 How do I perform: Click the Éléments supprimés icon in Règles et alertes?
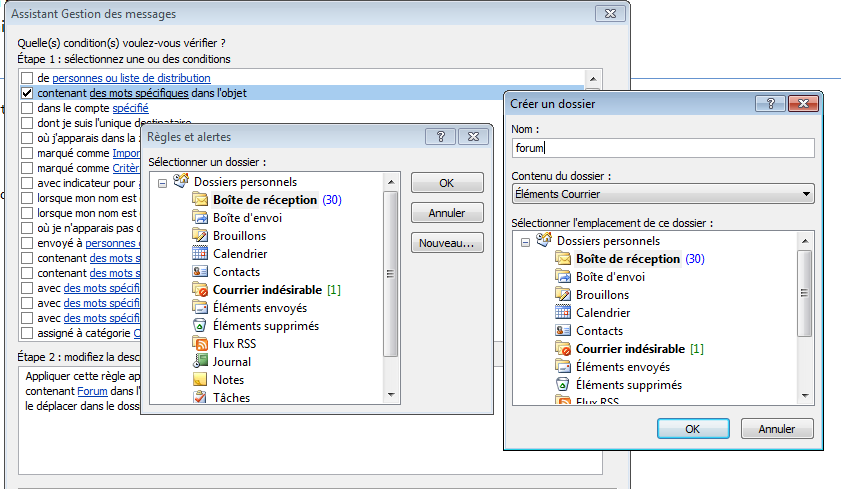(x=200, y=325)
